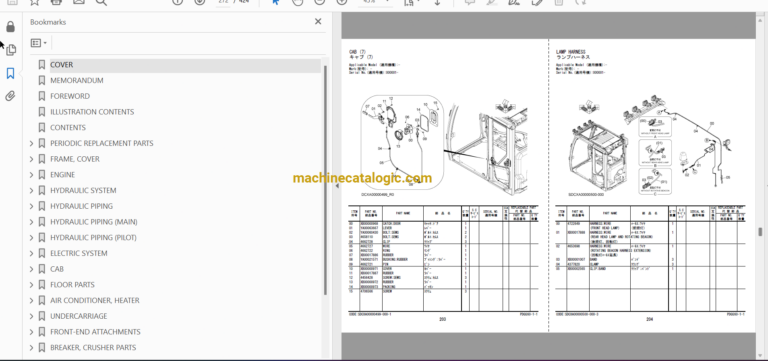
Task: Open the bookmarks options dropdown menu
Action: pyautogui.click(x=39, y=43)
